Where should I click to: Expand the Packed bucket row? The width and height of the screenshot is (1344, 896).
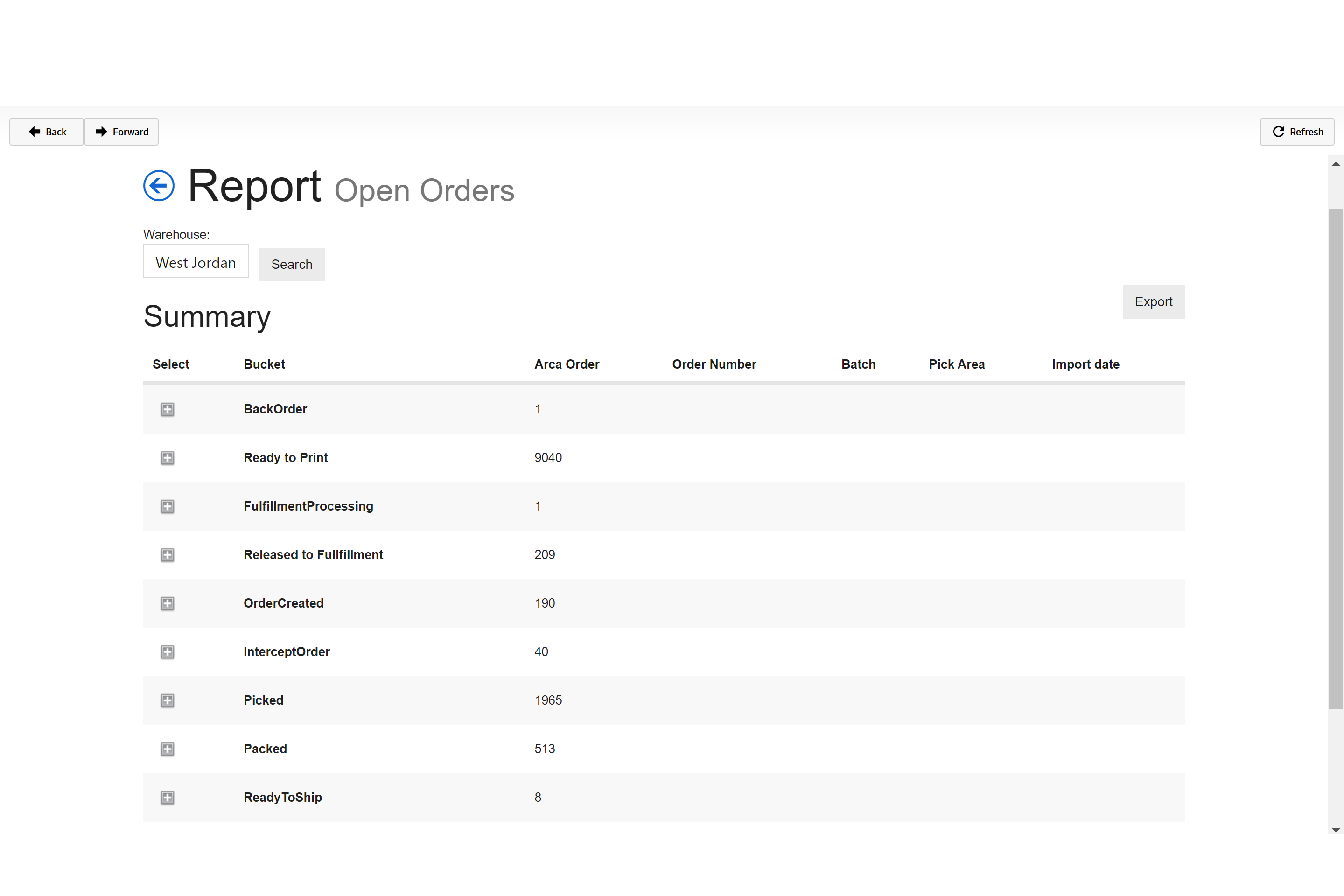pyautogui.click(x=168, y=749)
